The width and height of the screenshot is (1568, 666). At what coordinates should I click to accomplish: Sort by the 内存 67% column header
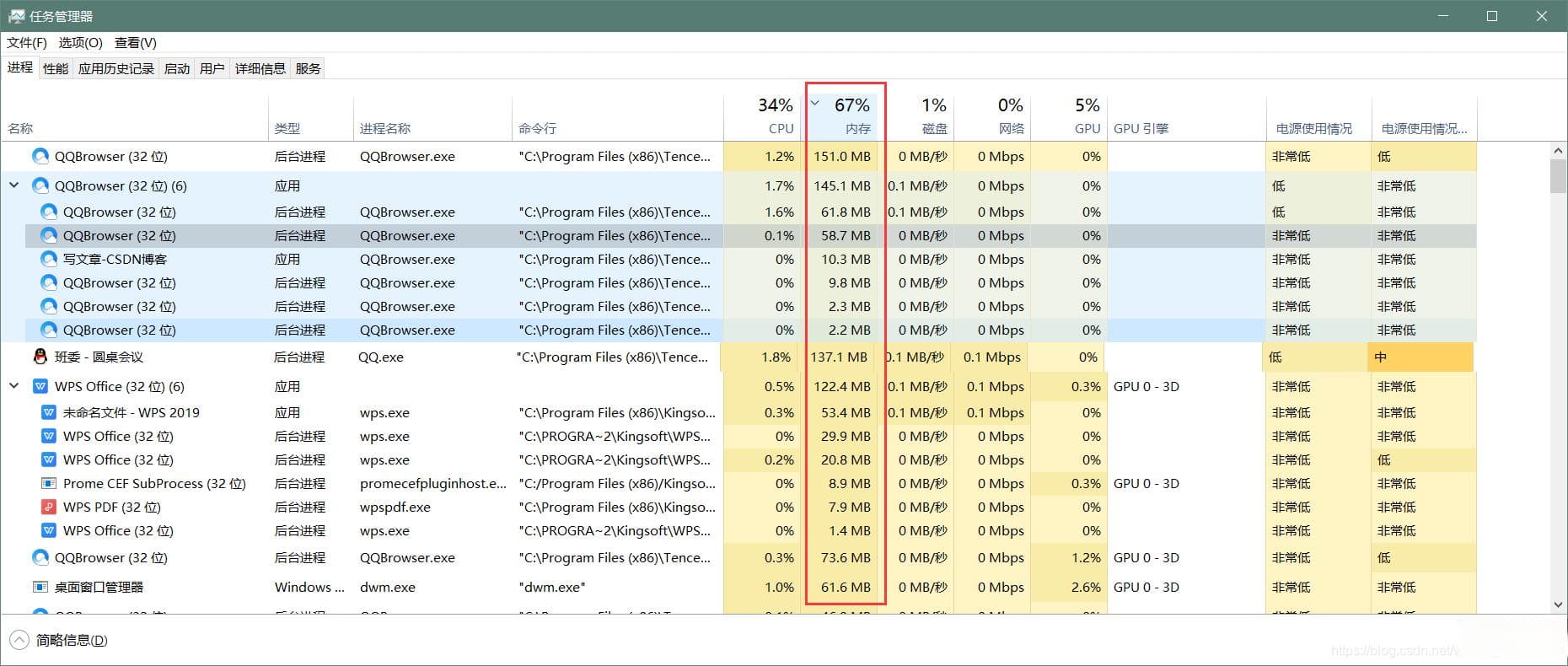tap(840, 117)
